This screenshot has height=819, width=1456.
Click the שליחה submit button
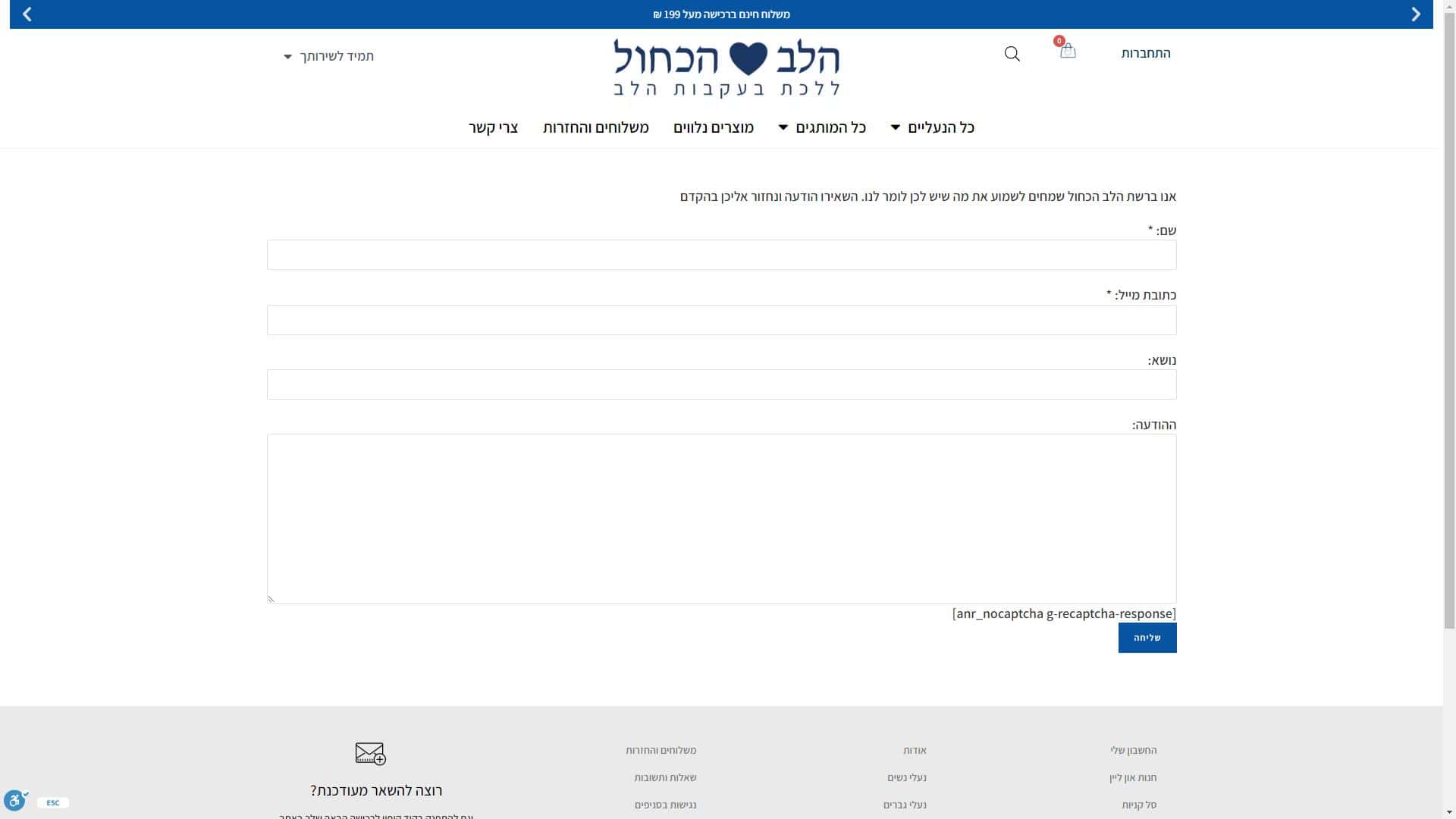1147,638
